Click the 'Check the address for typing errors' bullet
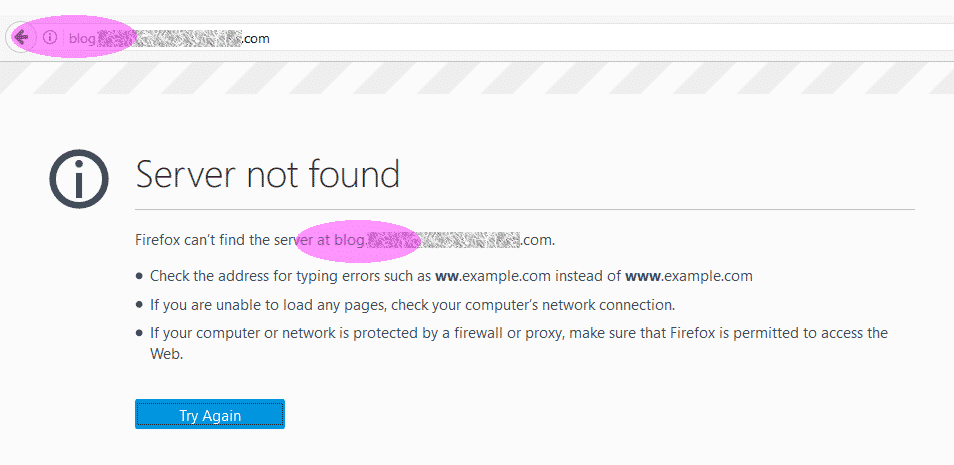This screenshot has width=954, height=465. 451,276
